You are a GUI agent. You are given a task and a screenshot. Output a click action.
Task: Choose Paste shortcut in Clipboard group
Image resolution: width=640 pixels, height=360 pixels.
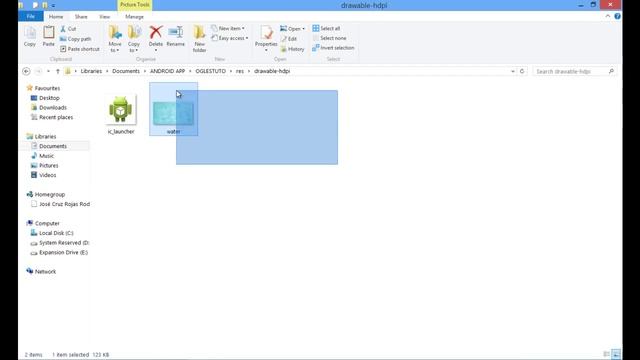pos(80,49)
